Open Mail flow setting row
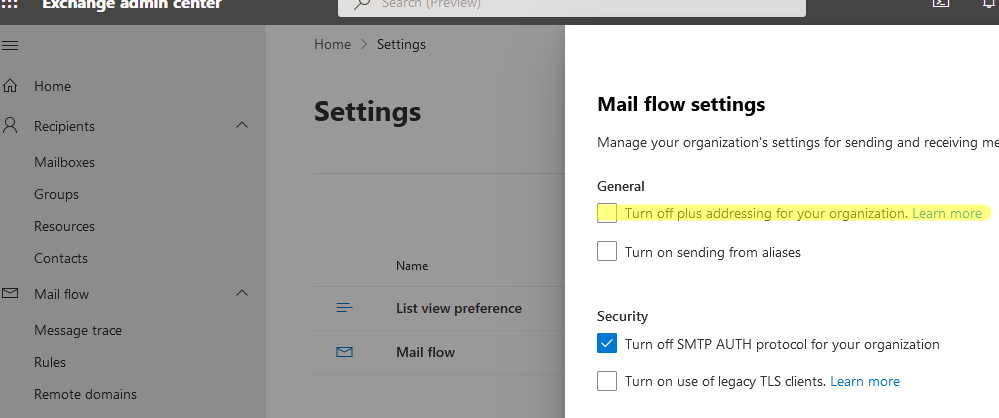This screenshot has height=418, width=999. coord(426,352)
